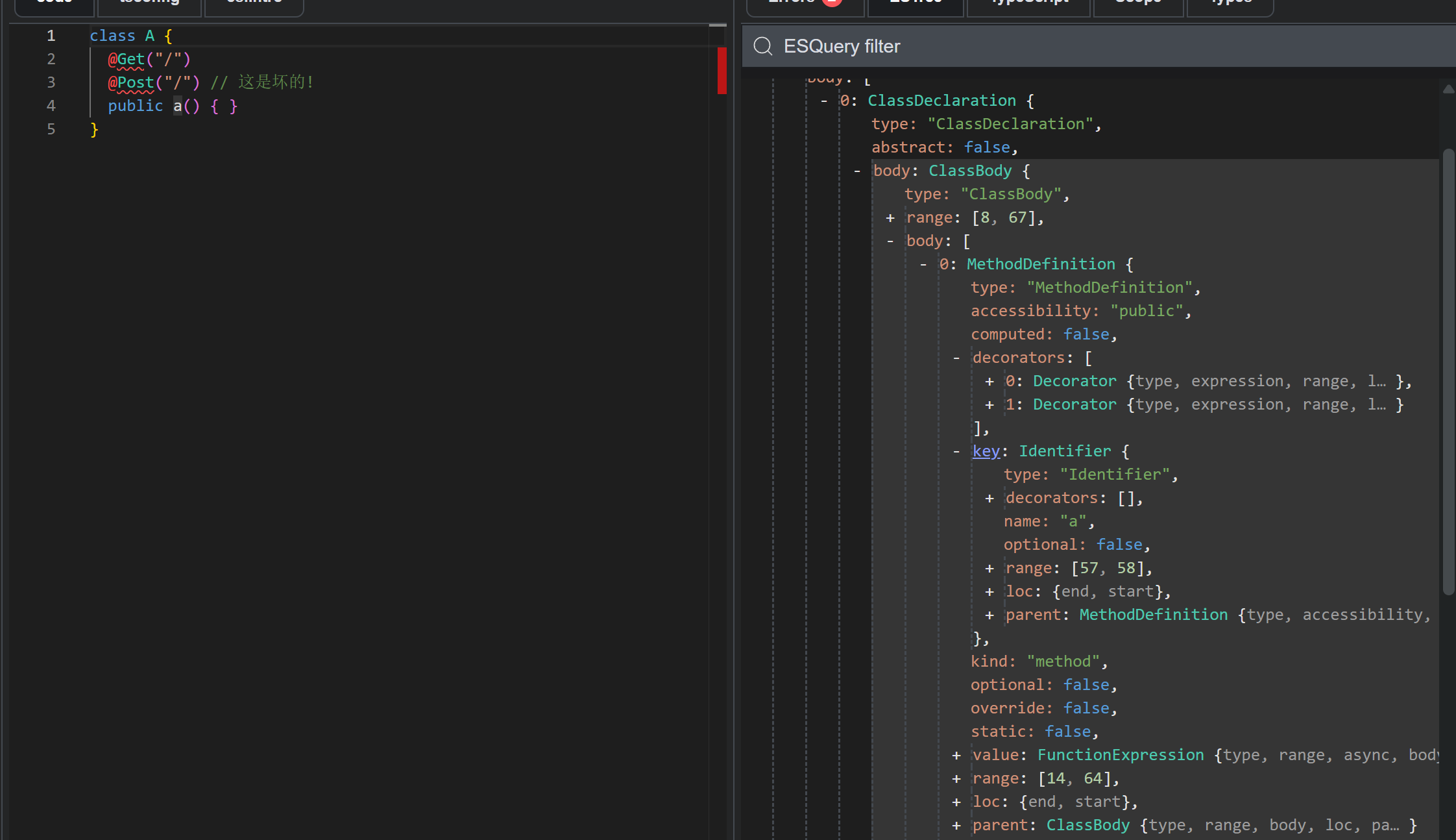Select the type: "Identifier" property
The width and height of the screenshot is (1456, 840).
(1091, 475)
